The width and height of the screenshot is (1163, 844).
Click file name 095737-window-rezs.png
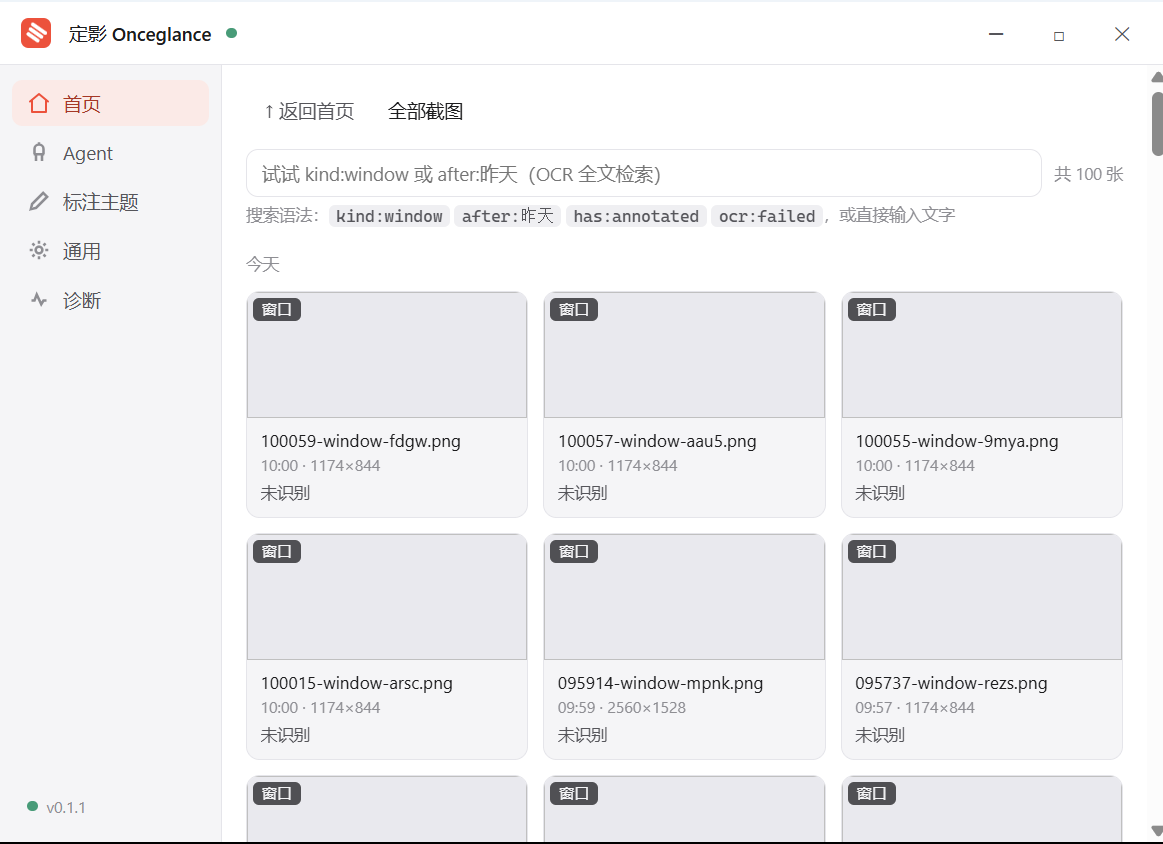click(x=951, y=683)
